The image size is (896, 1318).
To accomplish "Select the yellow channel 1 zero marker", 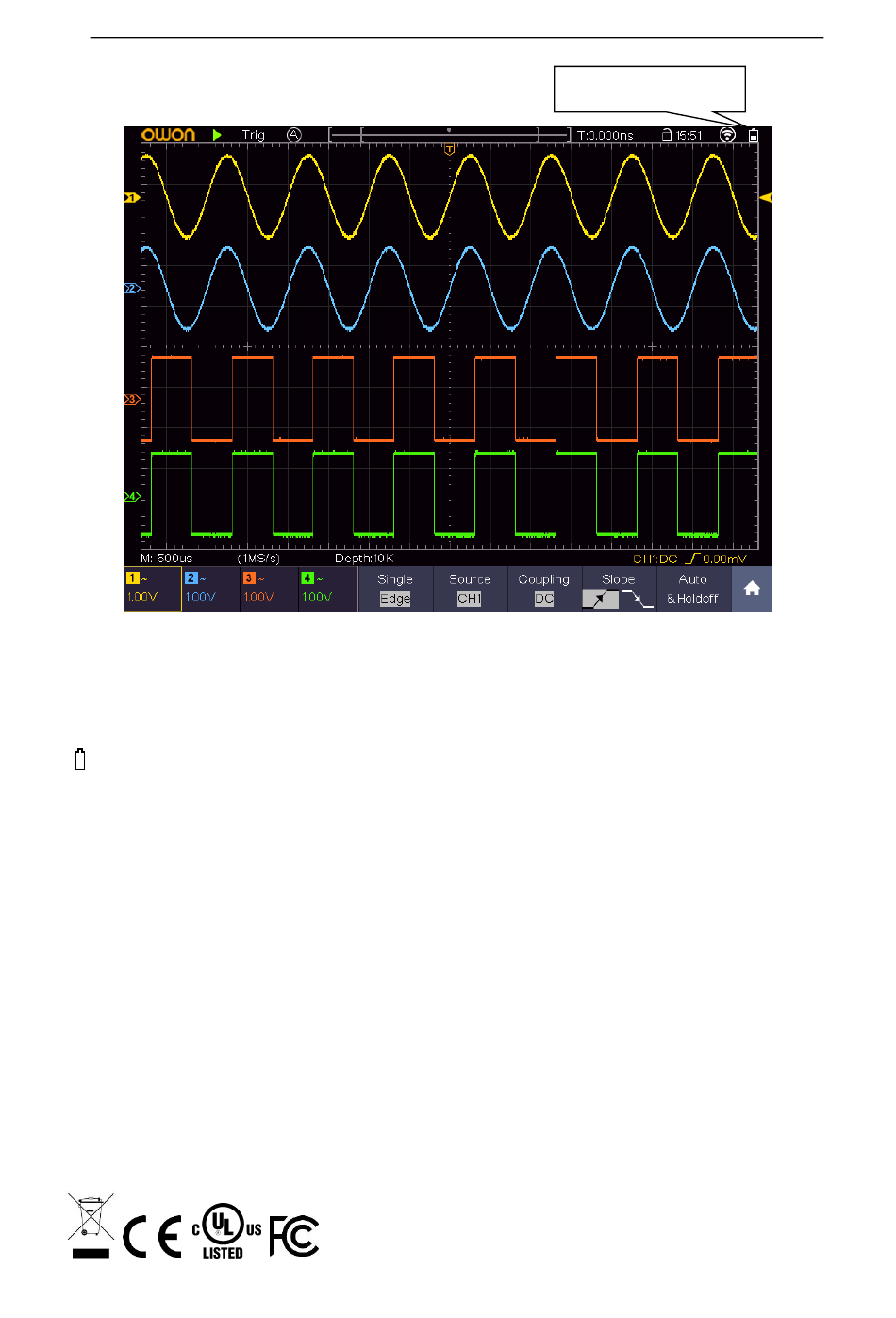I will tap(132, 198).
